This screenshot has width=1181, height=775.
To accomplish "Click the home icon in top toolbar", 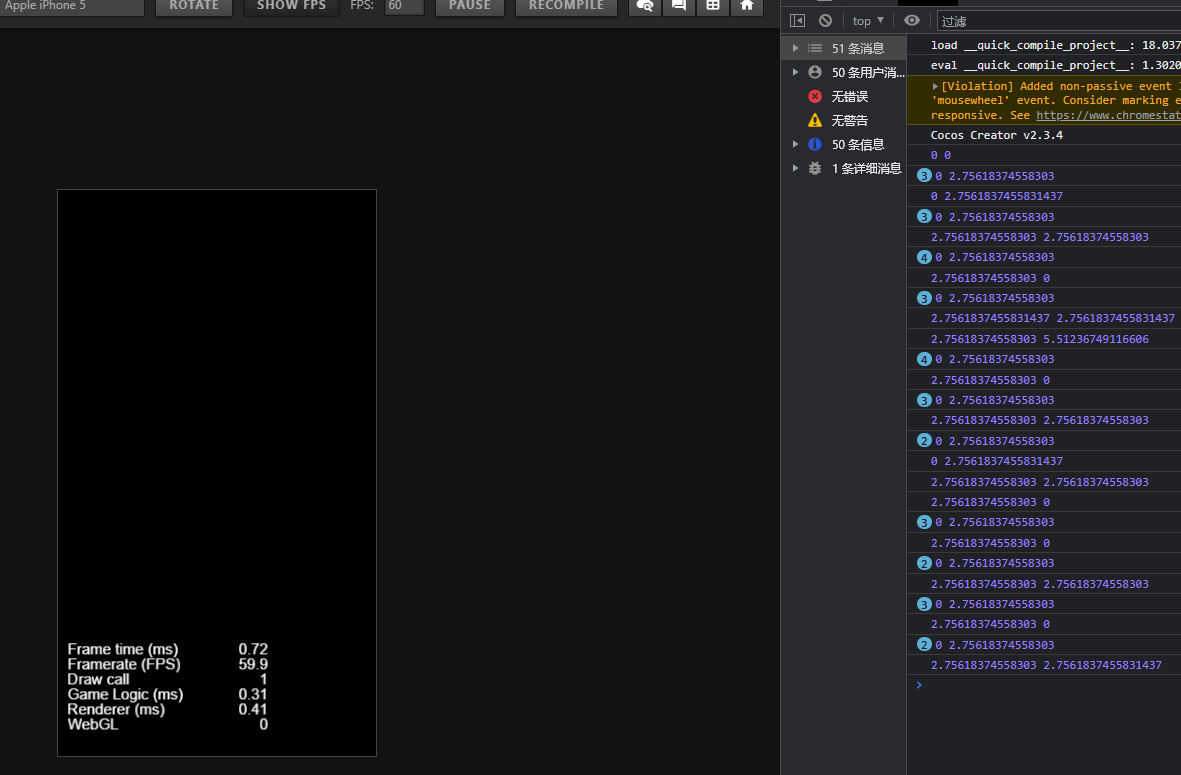I will coord(746,6).
